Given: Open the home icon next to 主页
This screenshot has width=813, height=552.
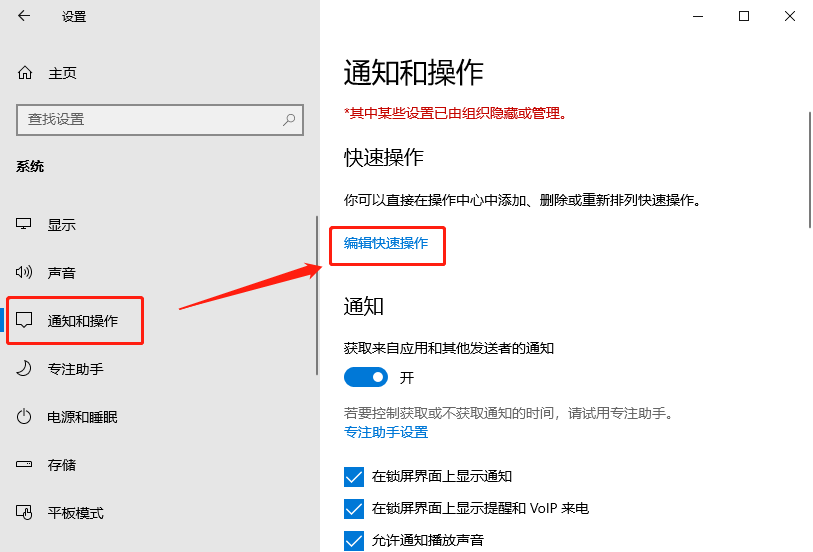Looking at the screenshot, I should coord(24,73).
